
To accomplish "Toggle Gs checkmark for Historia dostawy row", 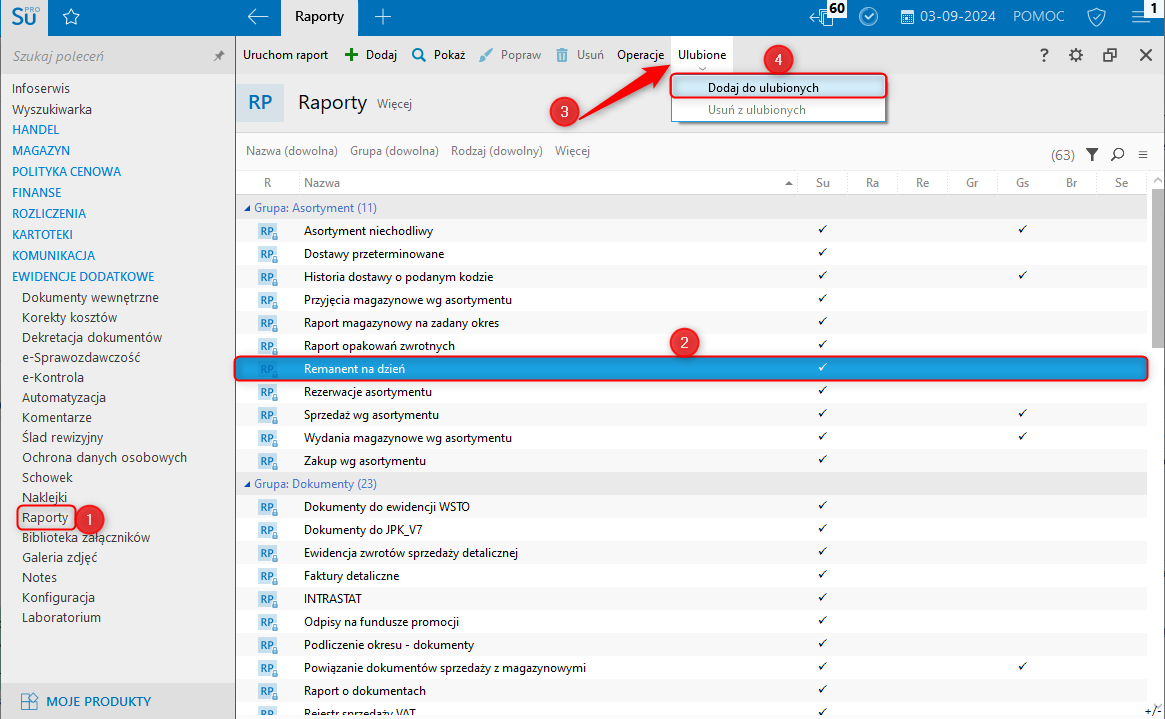I will (x=1022, y=276).
